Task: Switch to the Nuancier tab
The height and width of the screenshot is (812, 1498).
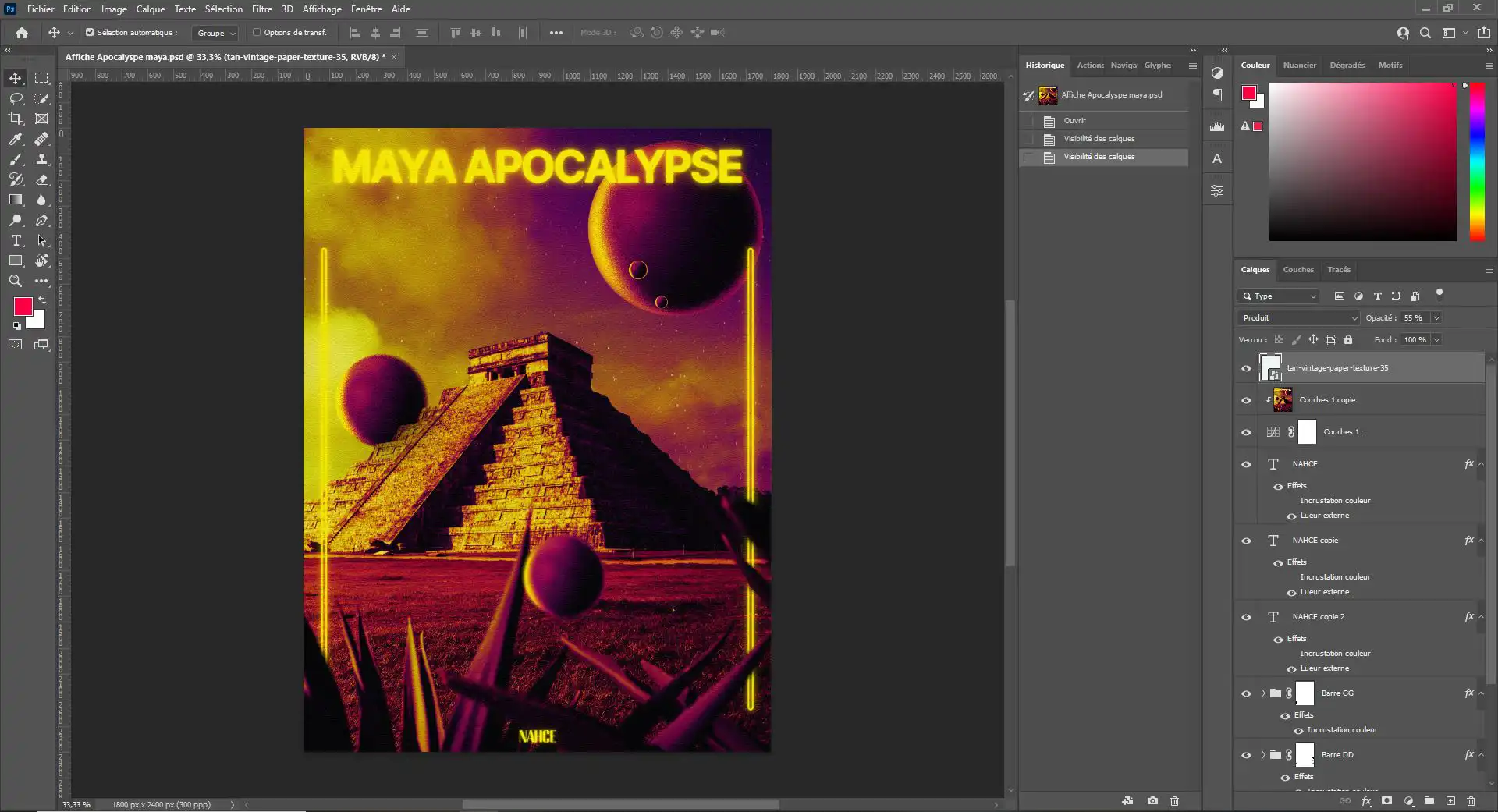Action: coord(1300,66)
